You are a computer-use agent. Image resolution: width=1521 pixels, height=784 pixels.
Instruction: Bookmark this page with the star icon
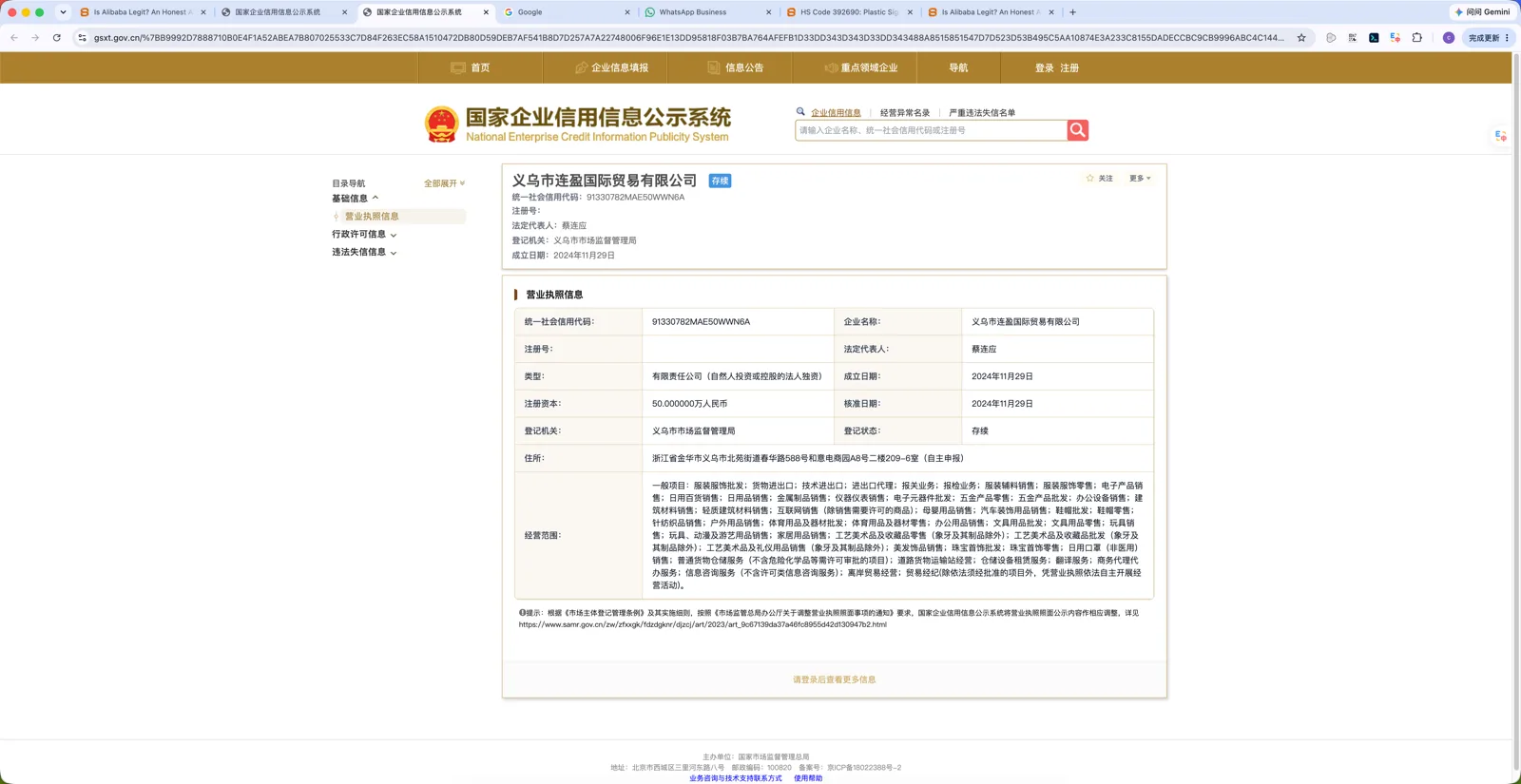(1301, 38)
